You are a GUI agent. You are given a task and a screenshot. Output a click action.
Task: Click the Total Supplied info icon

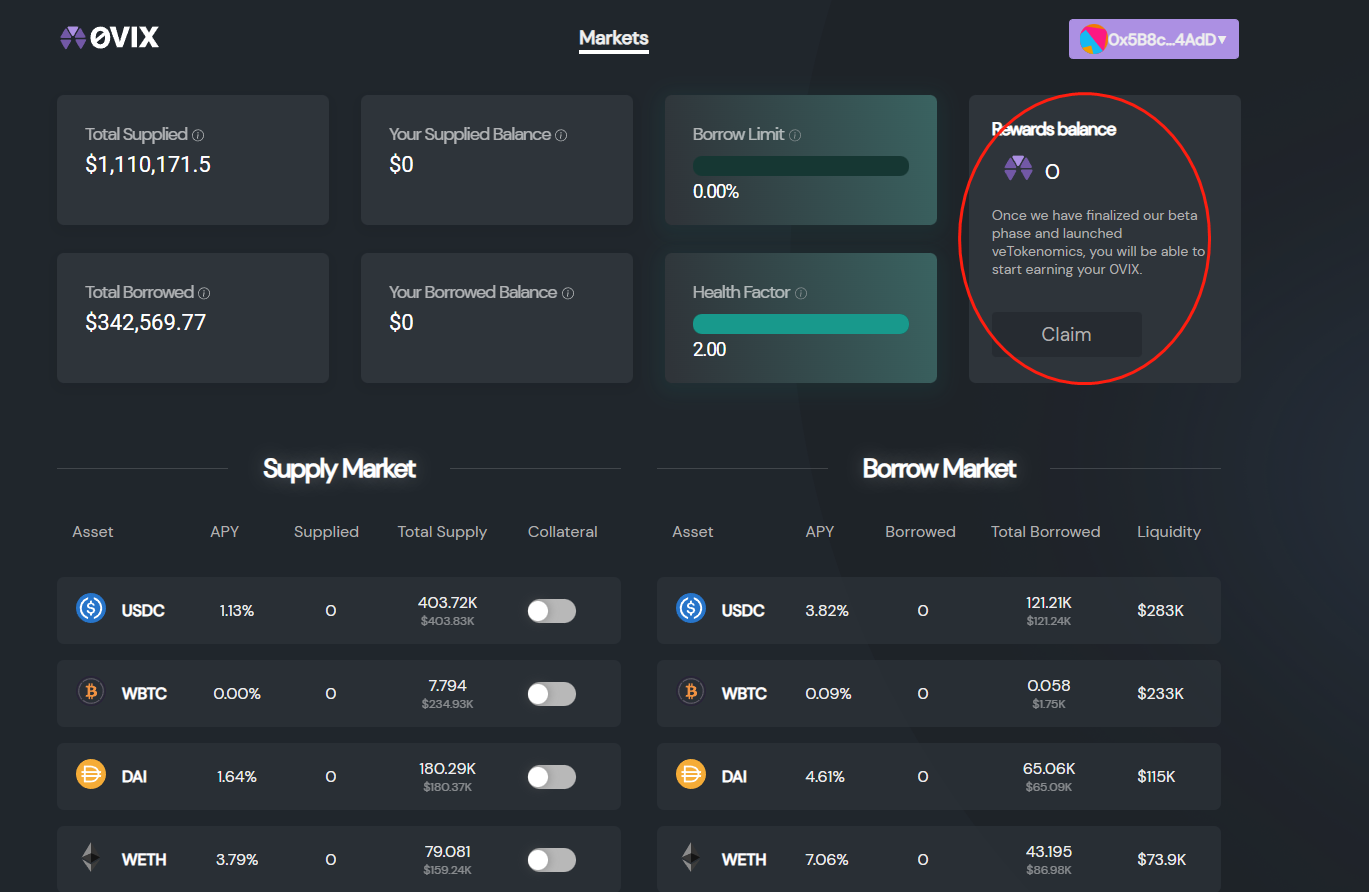198,135
